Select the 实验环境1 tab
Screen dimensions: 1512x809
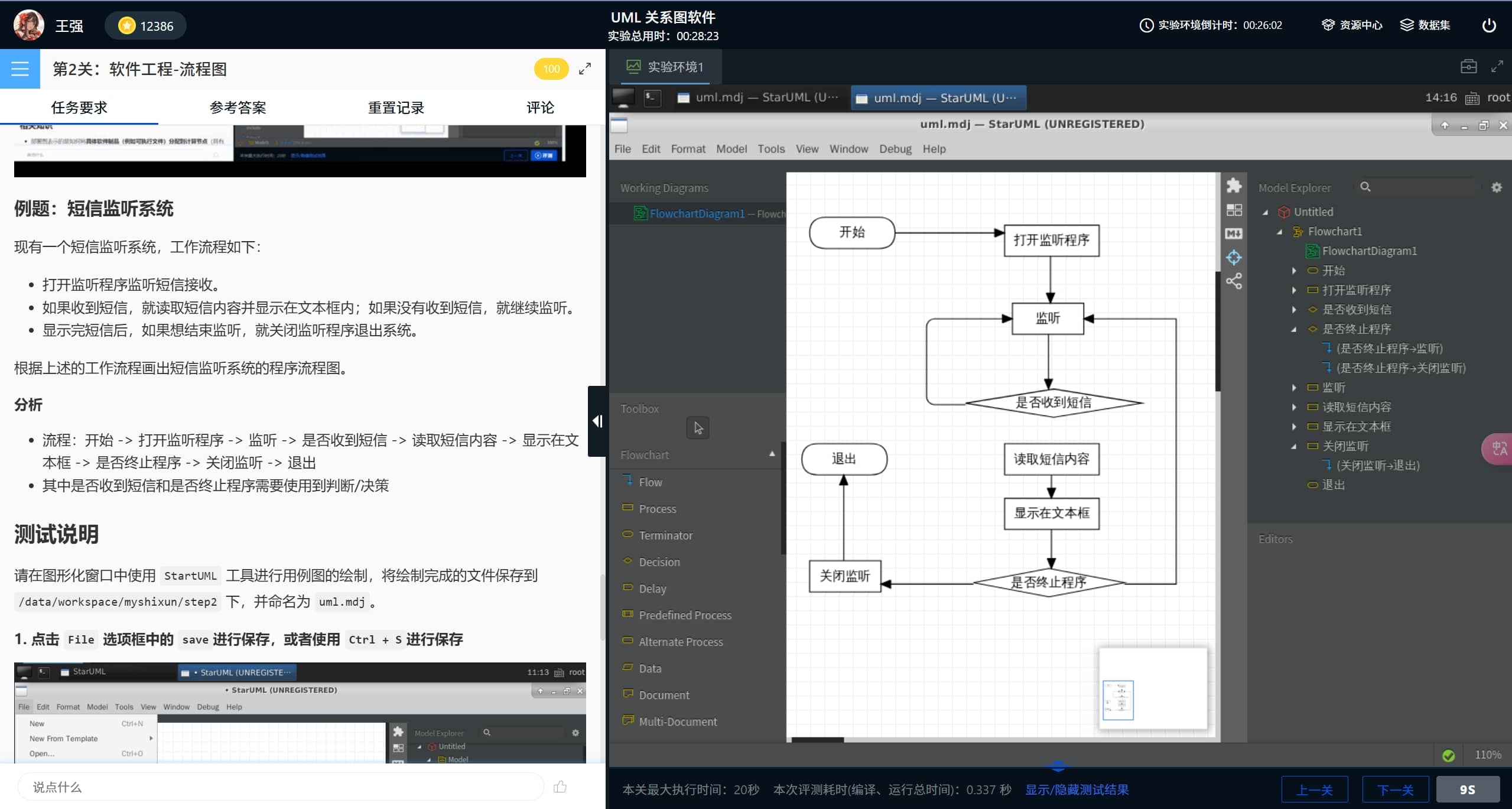[666, 67]
